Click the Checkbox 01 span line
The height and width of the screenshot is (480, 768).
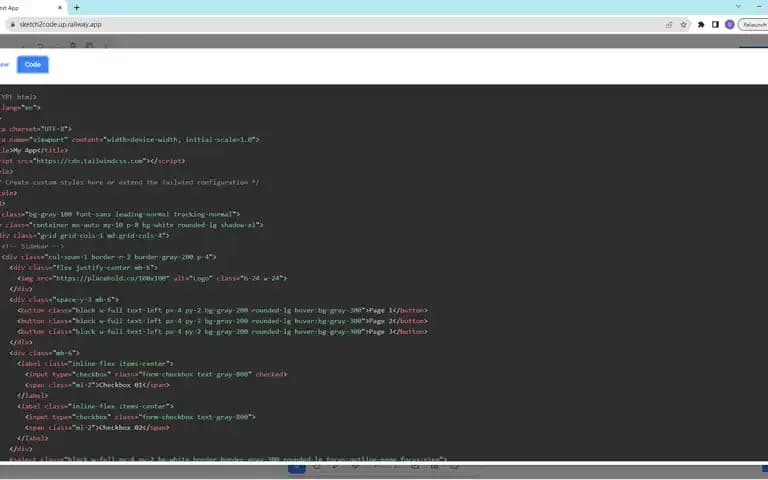tap(97, 385)
